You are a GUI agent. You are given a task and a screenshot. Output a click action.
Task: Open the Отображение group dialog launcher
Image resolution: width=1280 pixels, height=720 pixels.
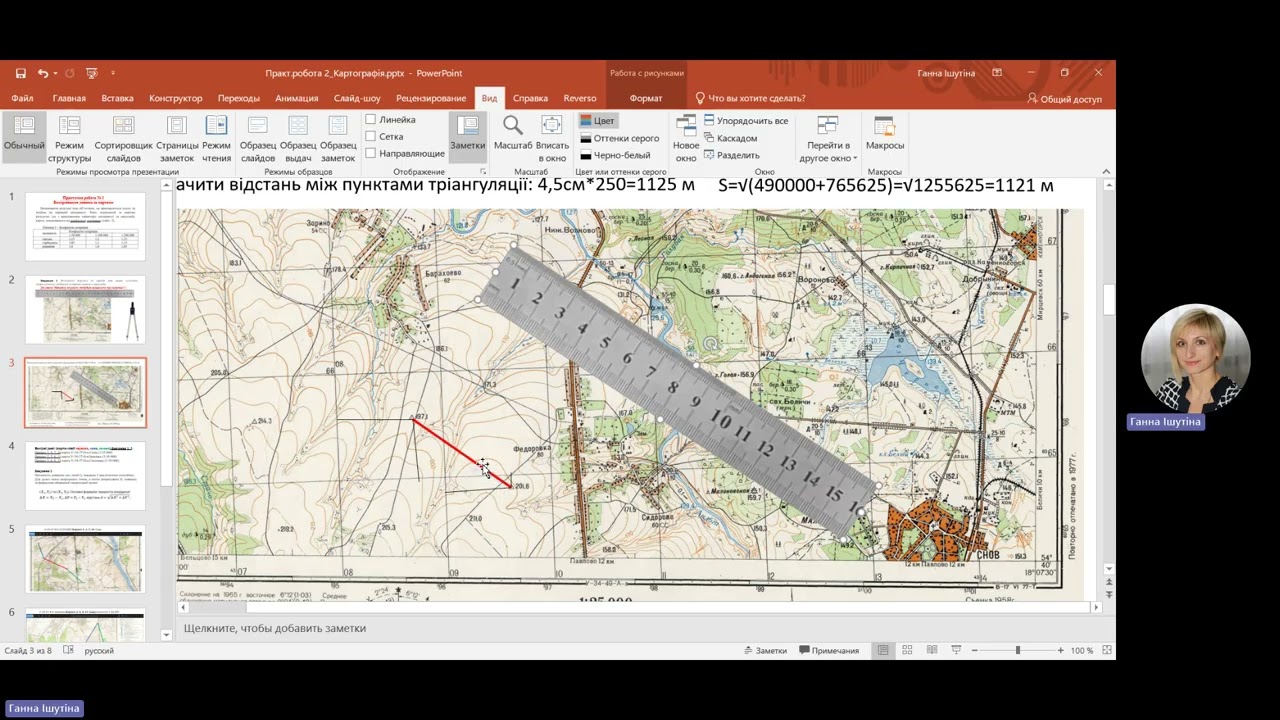(x=483, y=172)
